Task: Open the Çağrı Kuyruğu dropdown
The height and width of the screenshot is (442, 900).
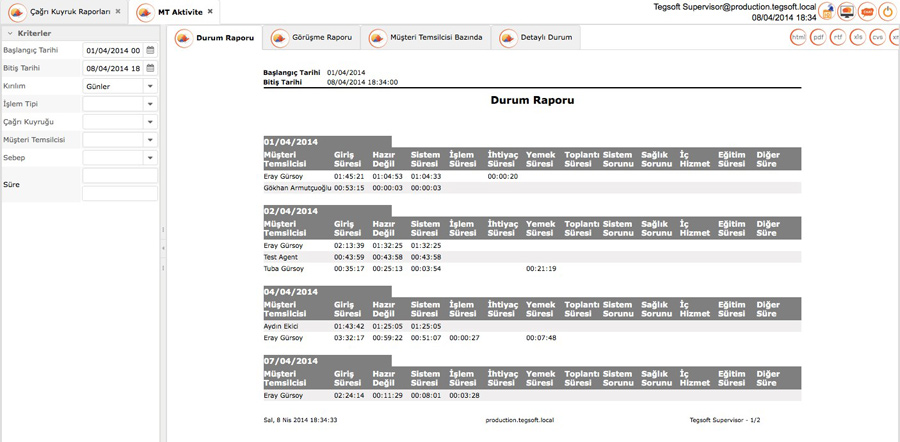Action: (x=150, y=122)
